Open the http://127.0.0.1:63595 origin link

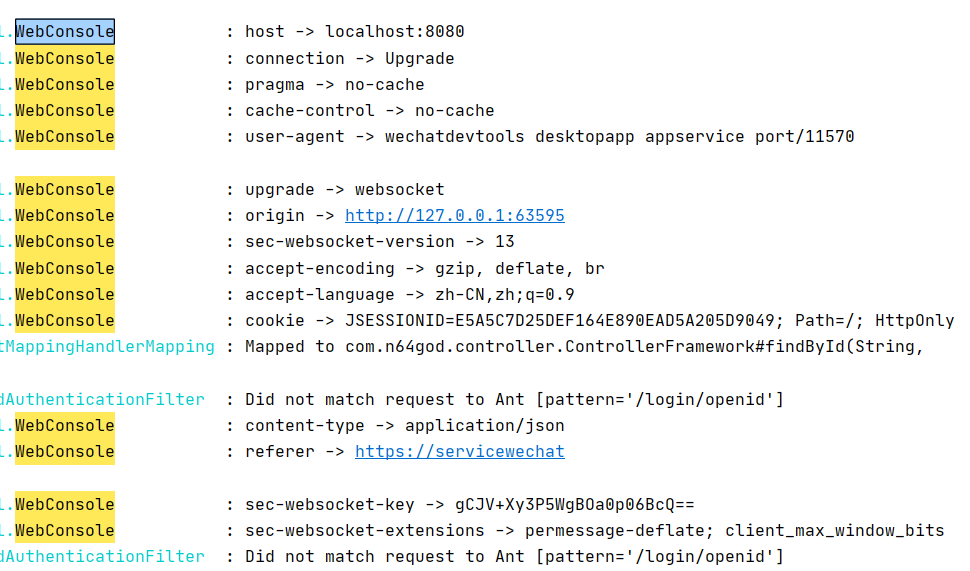(x=454, y=215)
